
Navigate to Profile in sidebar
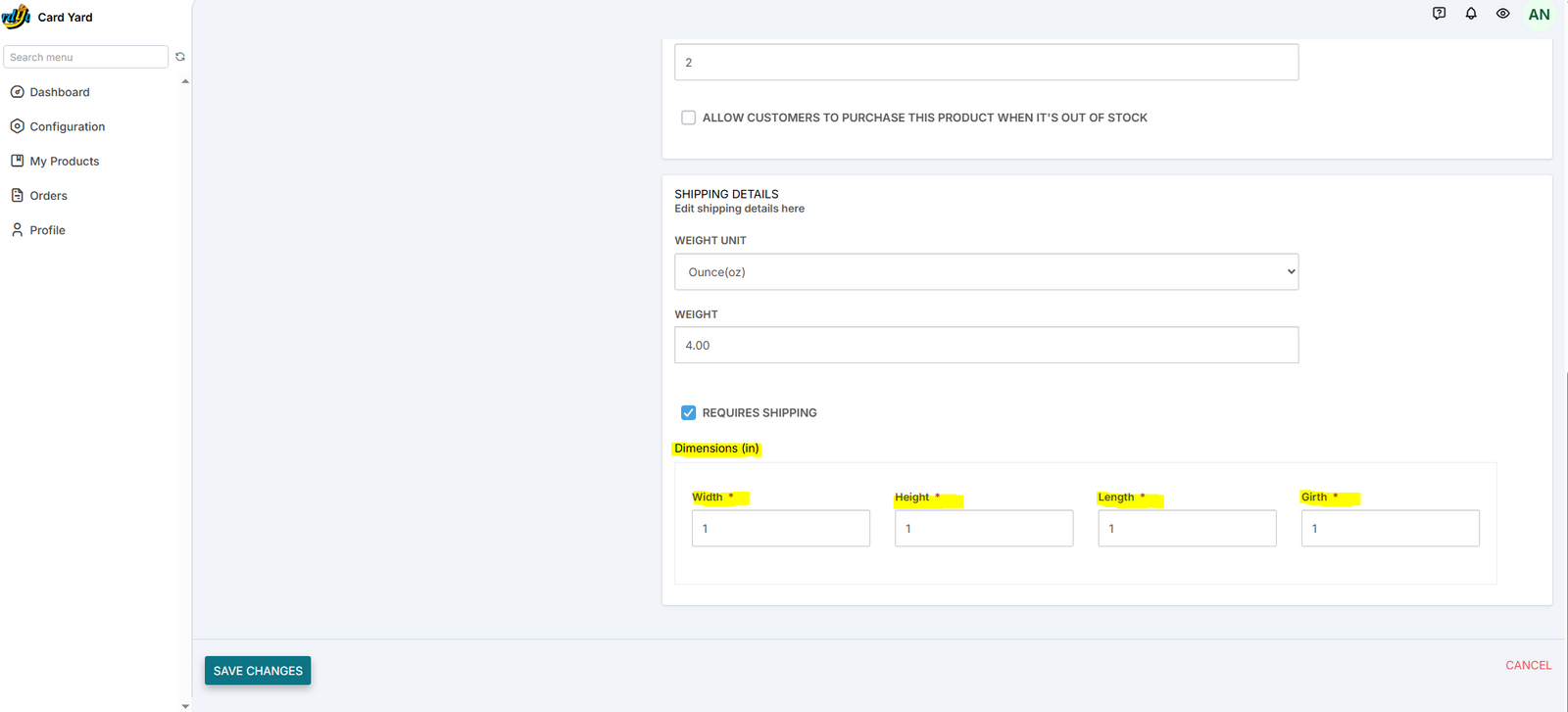tap(47, 230)
